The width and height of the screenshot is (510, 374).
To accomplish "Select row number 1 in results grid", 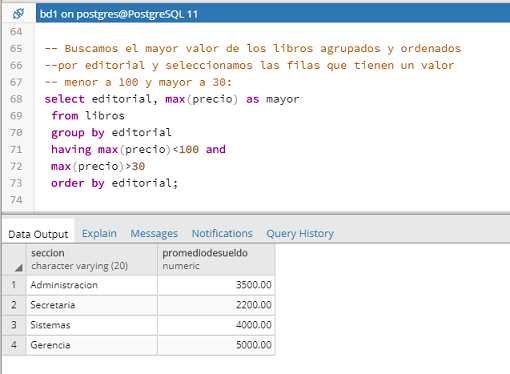I will point(14,285).
